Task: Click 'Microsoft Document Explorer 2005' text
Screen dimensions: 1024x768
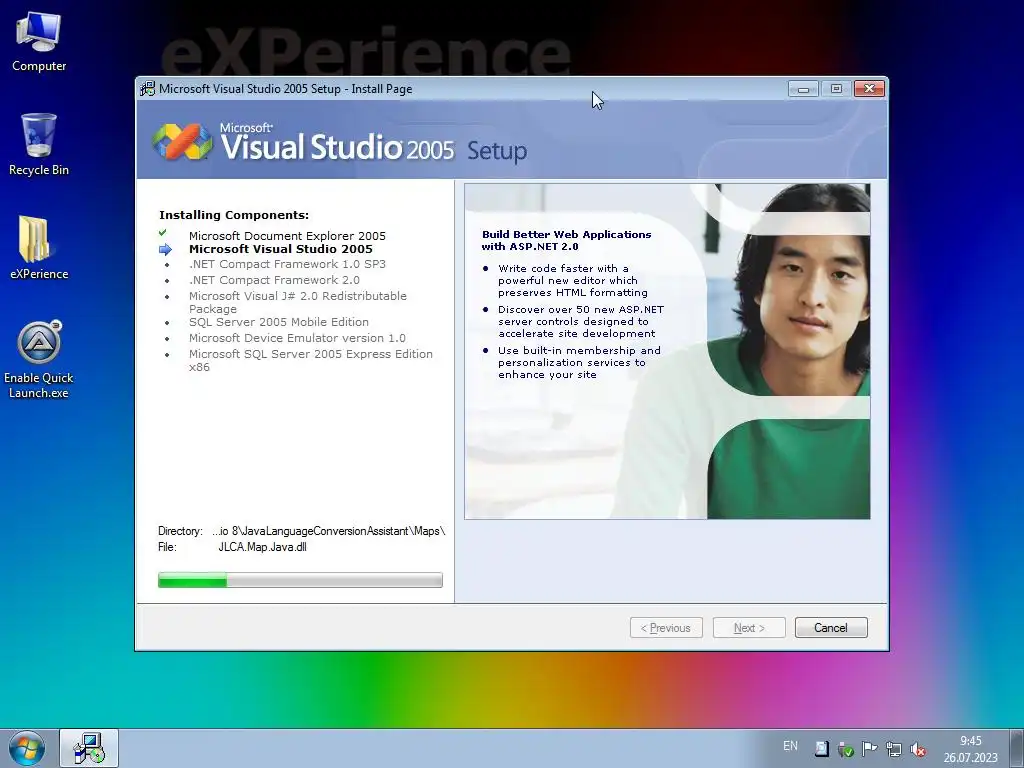Action: click(287, 236)
